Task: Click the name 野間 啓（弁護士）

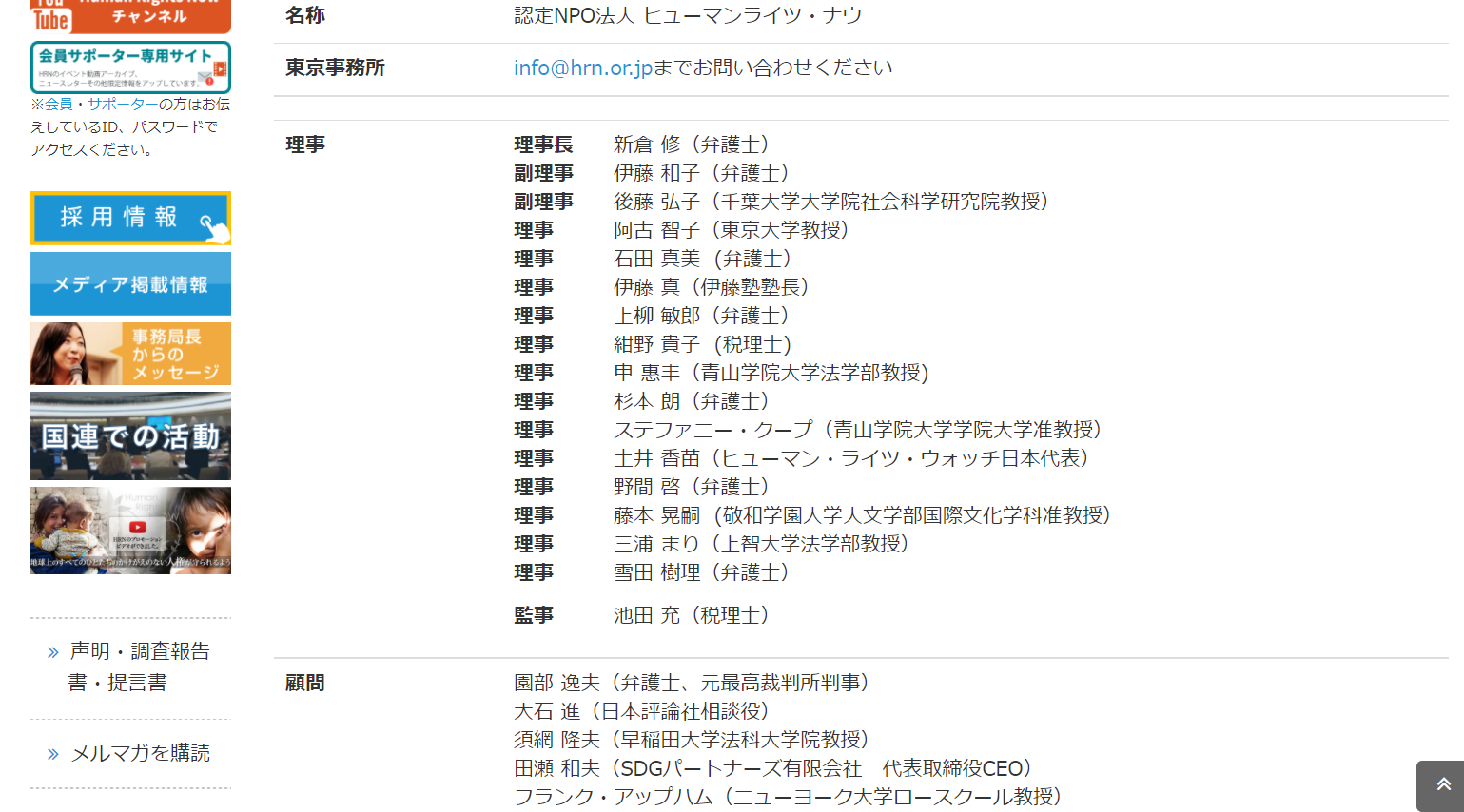Action: pyautogui.click(x=693, y=487)
